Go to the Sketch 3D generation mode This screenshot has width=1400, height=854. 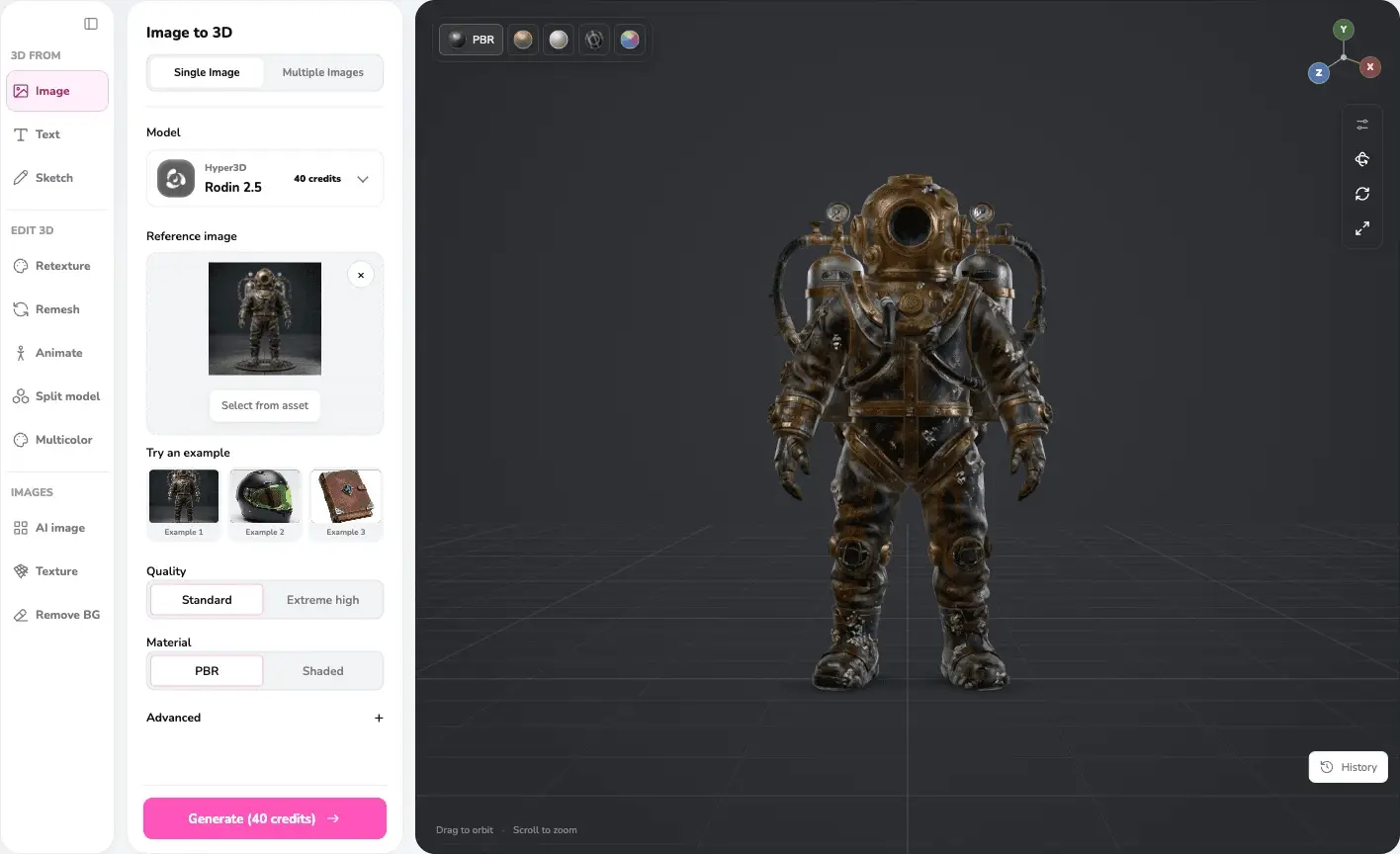tap(57, 178)
